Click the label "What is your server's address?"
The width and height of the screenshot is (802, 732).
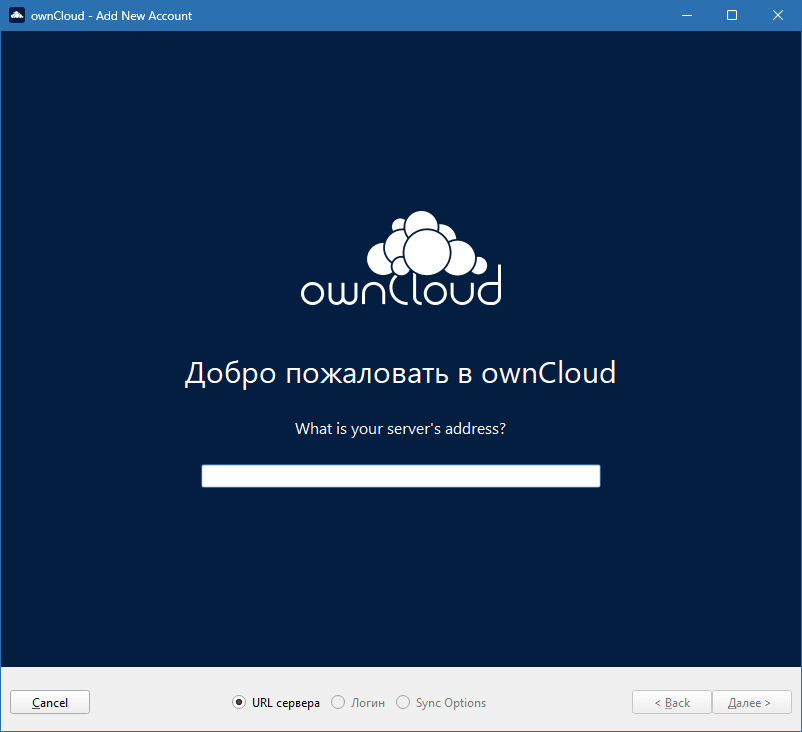point(400,428)
